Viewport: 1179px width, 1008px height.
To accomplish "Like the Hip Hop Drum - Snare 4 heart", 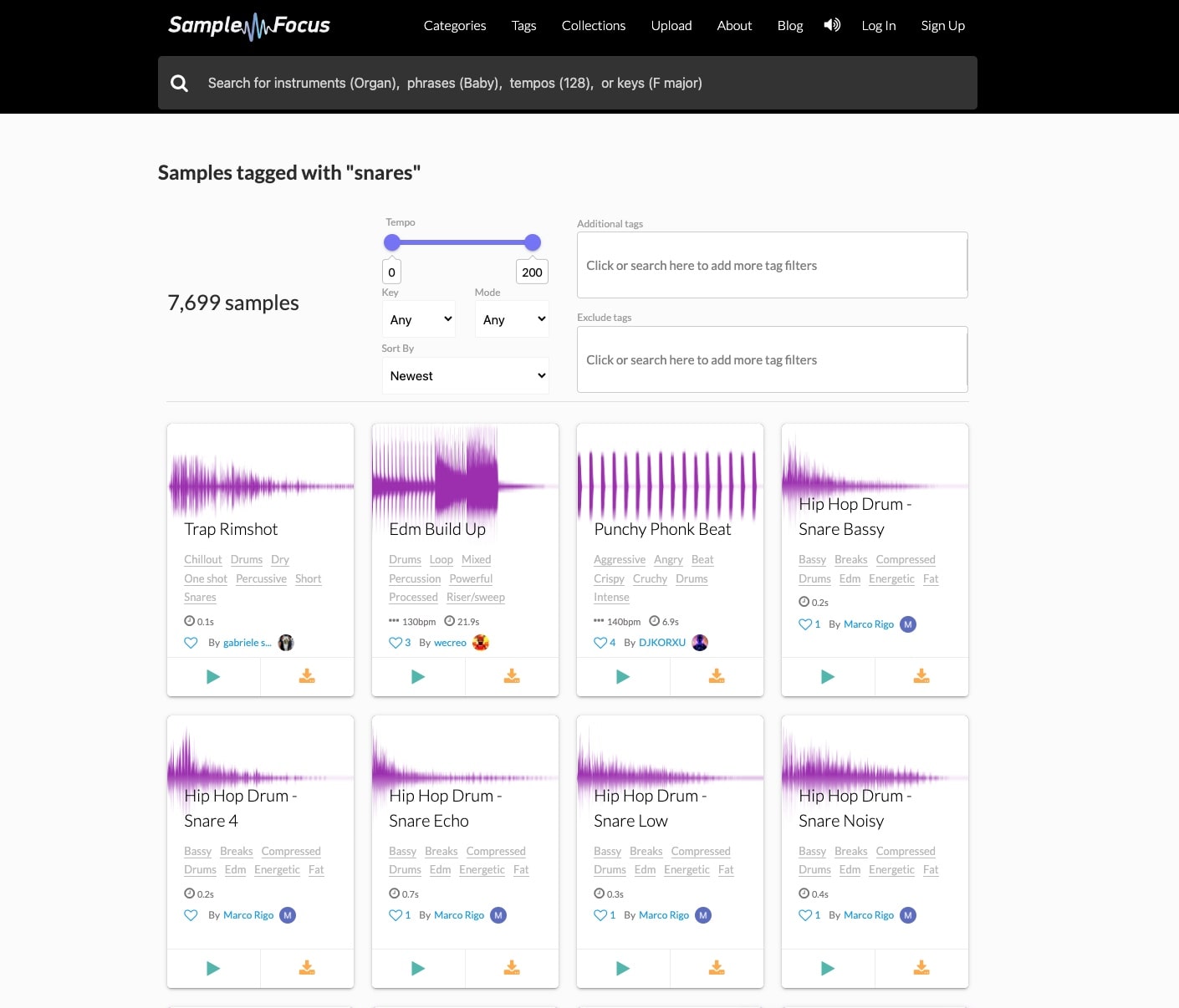I will click(191, 915).
